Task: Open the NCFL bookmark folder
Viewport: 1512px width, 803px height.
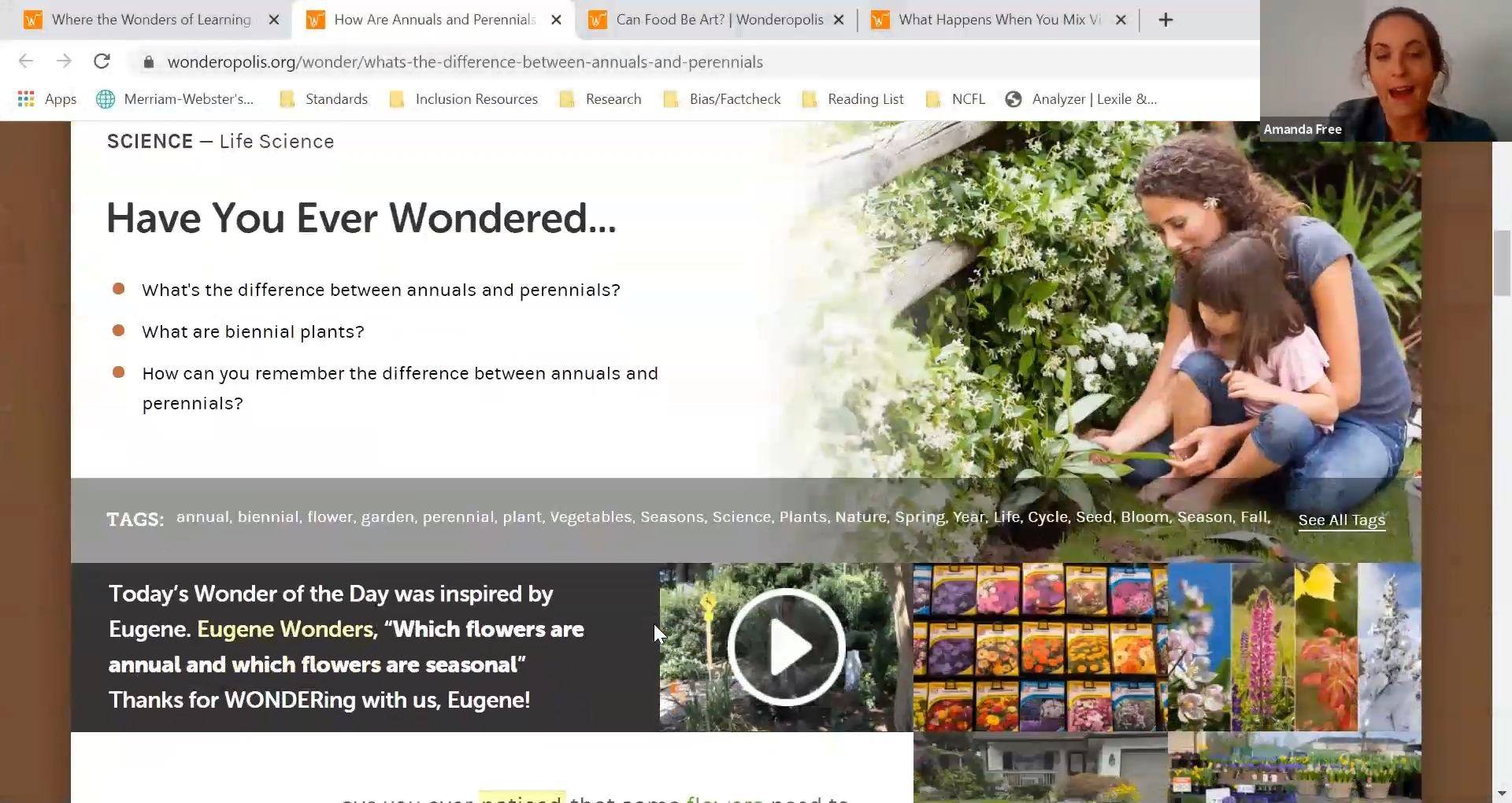Action: (955, 99)
